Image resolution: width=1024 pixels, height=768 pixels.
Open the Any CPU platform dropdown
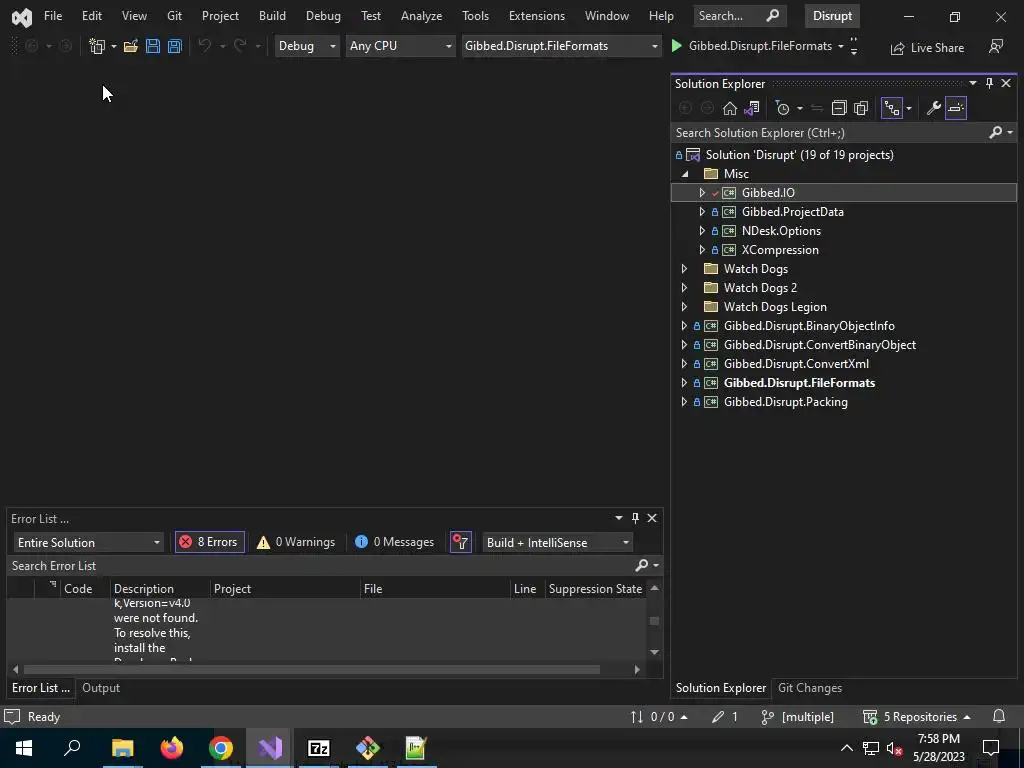[x=400, y=46]
